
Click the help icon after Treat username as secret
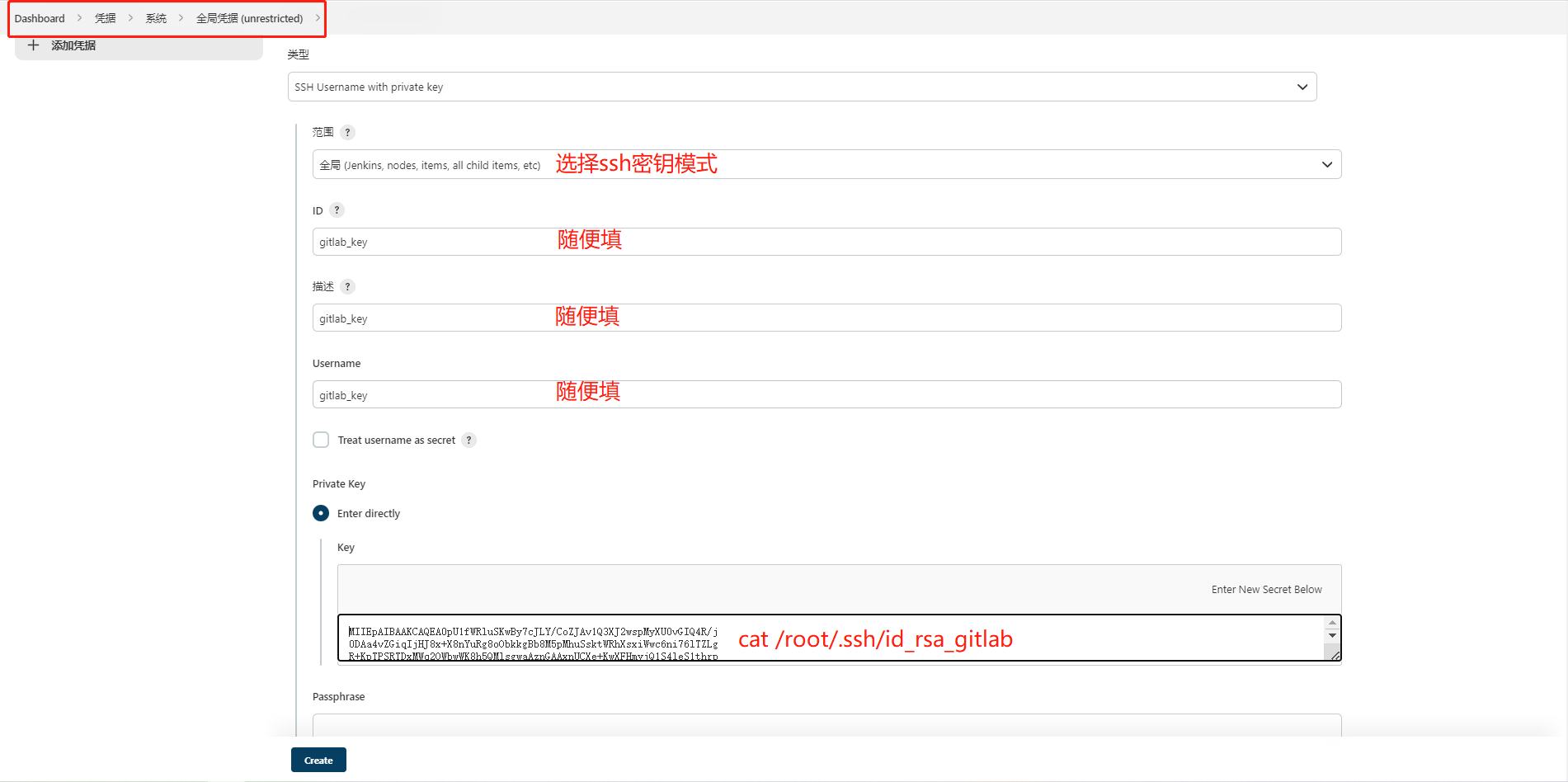click(469, 440)
